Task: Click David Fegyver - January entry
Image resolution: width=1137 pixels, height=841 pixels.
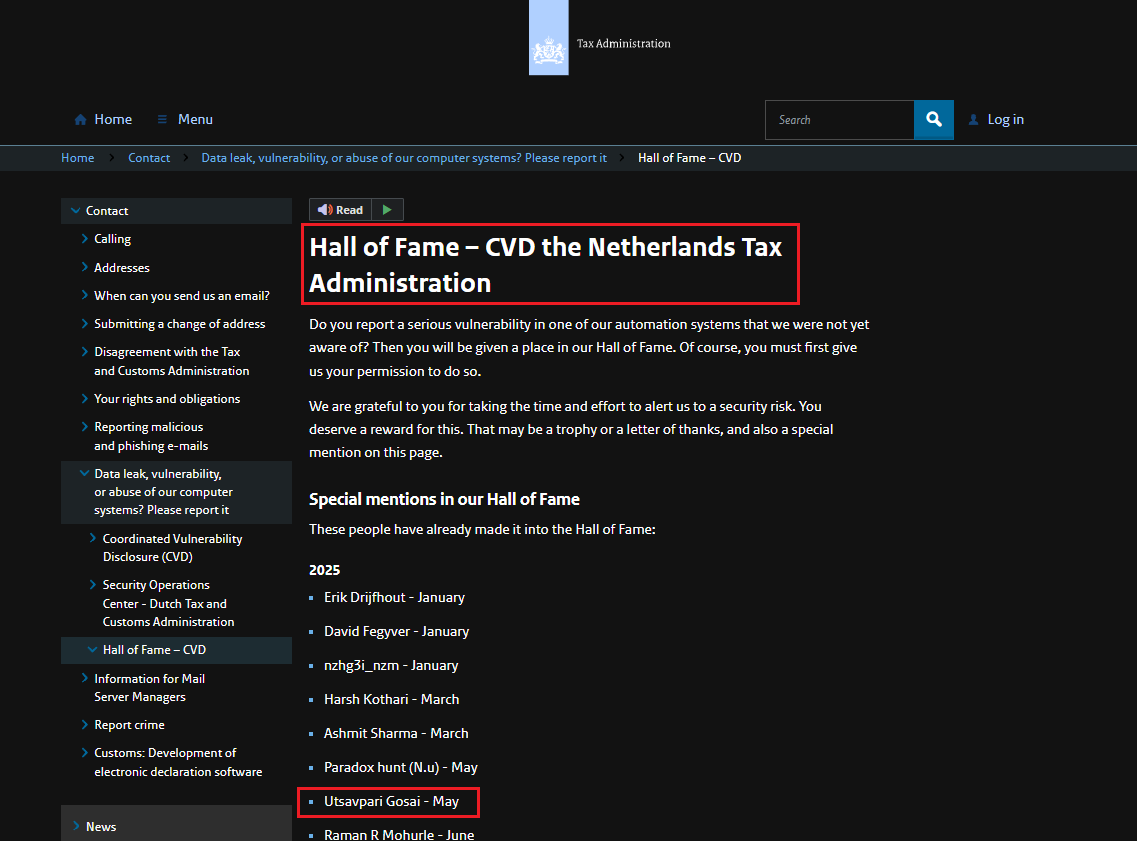Action: coord(397,631)
